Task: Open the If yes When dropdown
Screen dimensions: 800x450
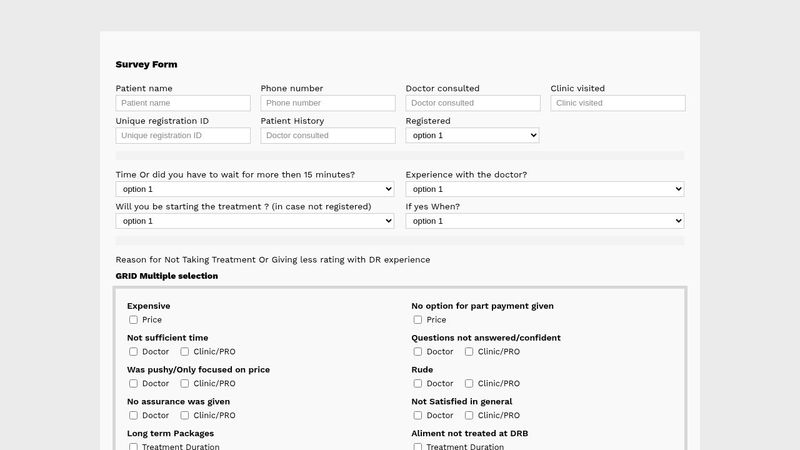Action: [545, 221]
